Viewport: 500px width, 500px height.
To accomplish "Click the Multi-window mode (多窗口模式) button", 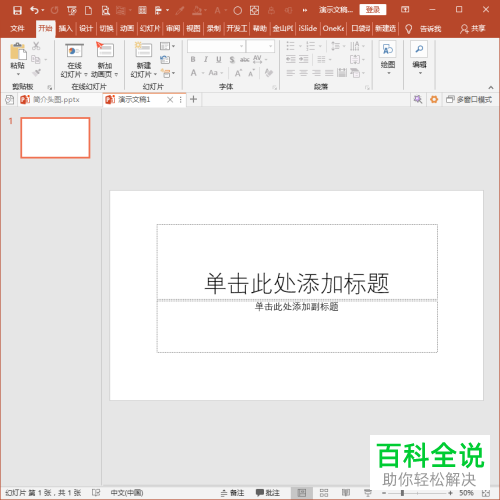I will 469,99.
